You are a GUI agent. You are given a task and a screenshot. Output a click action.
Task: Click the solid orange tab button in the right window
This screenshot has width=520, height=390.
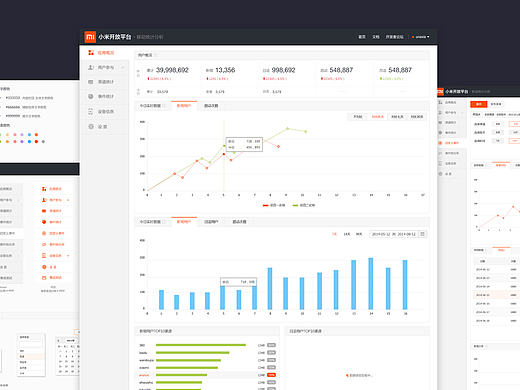pos(479,104)
